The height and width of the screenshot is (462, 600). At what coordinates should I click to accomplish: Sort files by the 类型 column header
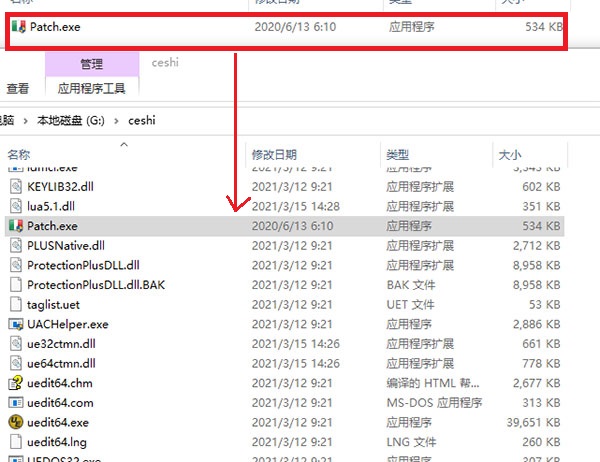point(397,155)
